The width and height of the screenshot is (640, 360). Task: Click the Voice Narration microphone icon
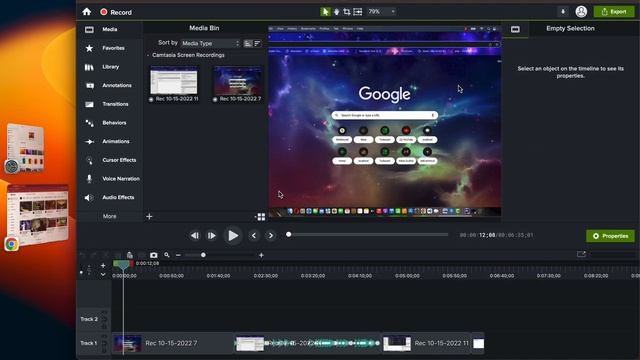(89, 179)
